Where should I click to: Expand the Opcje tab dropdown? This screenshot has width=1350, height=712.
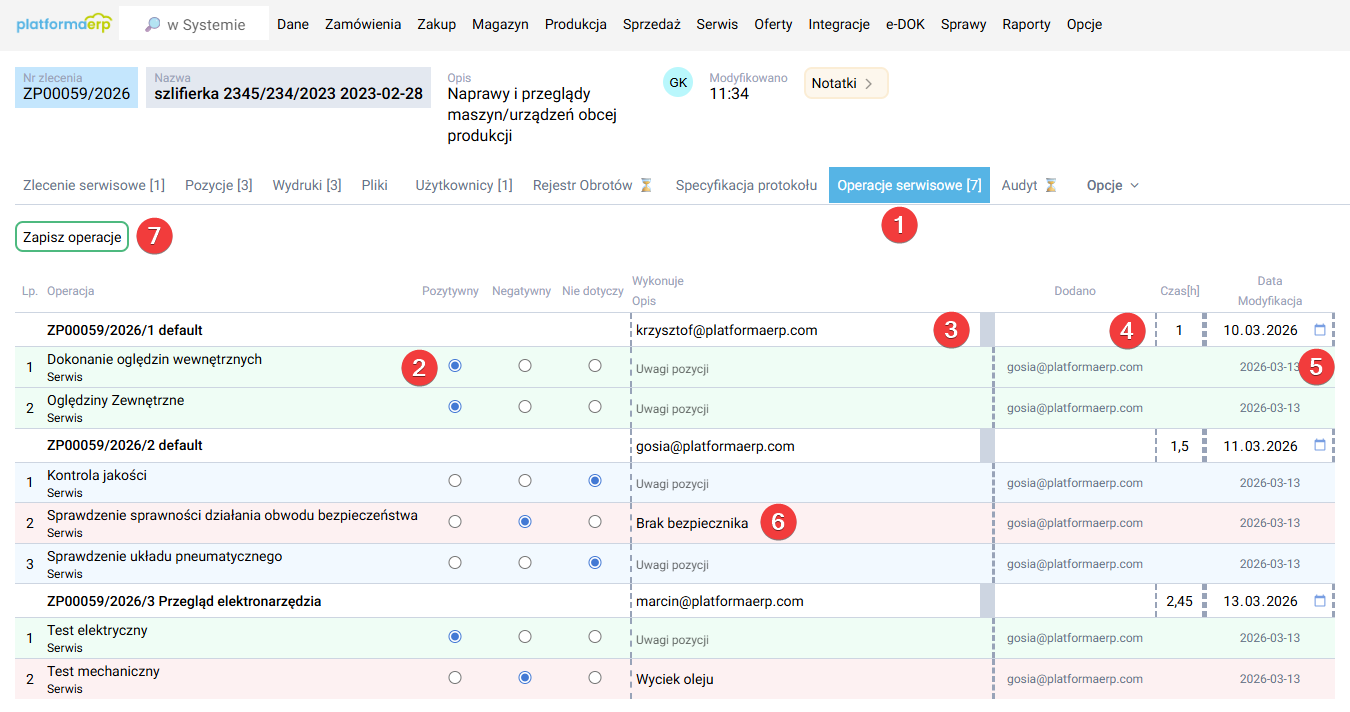[1113, 185]
